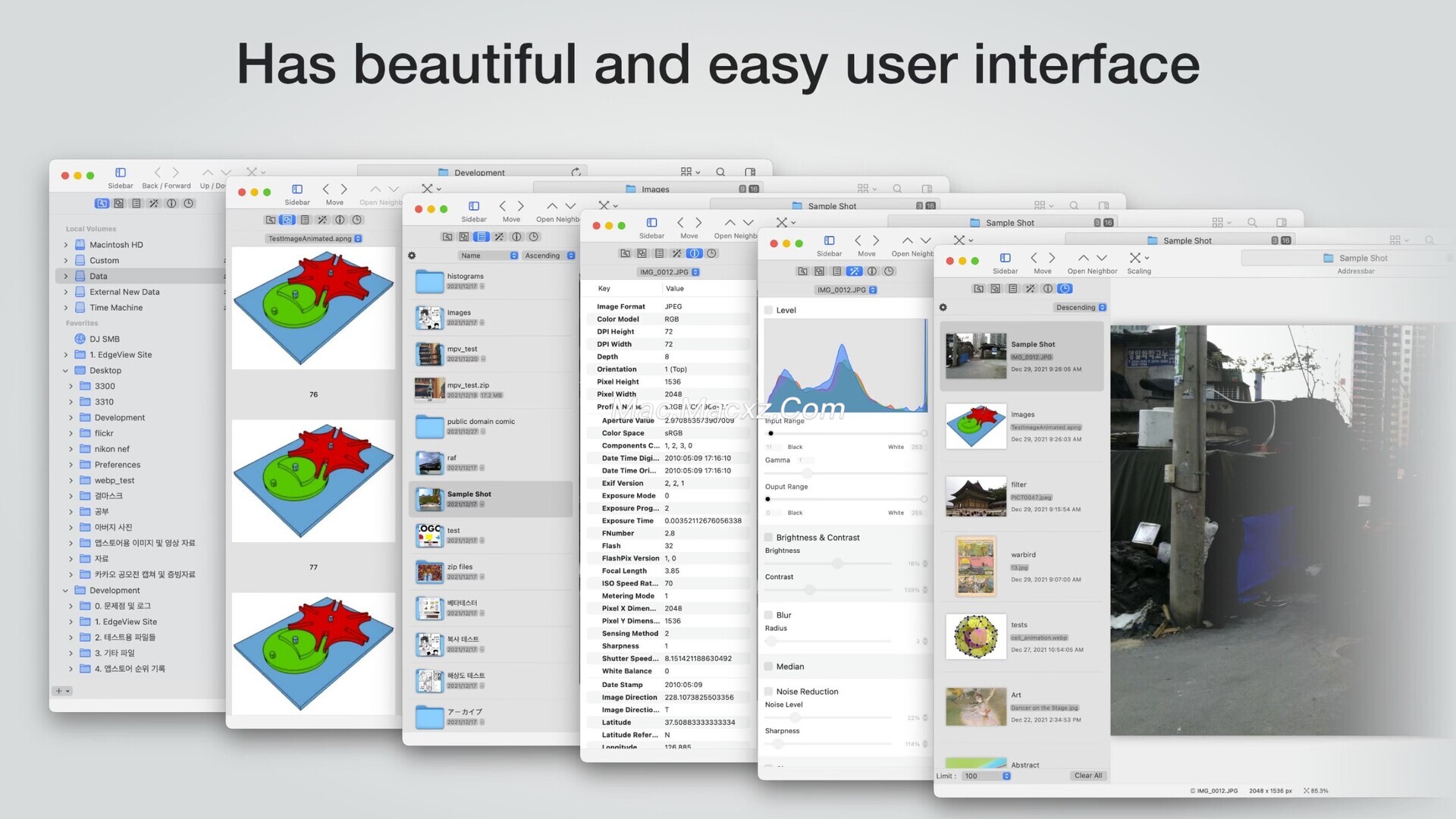
Task: Switch to filter wand tab in Level window
Action: (x=854, y=271)
